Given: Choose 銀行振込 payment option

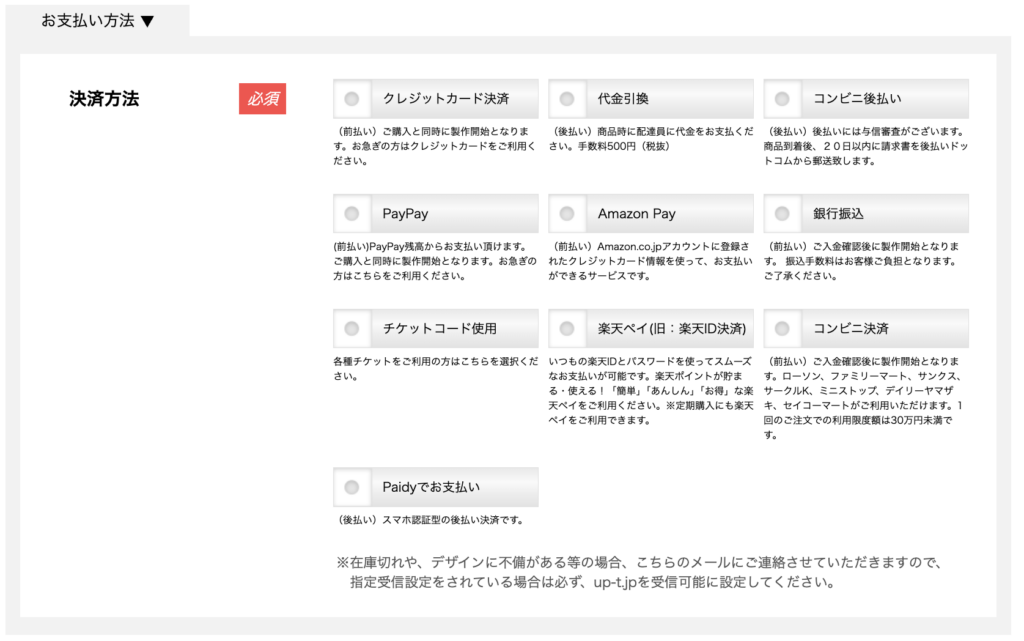Looking at the screenshot, I should pos(782,214).
